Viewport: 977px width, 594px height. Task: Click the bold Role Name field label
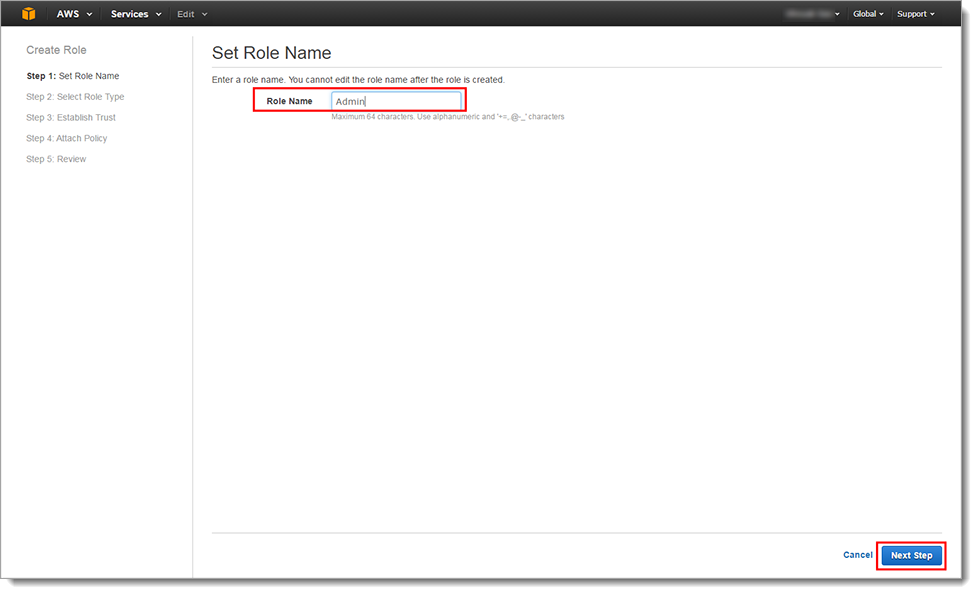click(289, 101)
